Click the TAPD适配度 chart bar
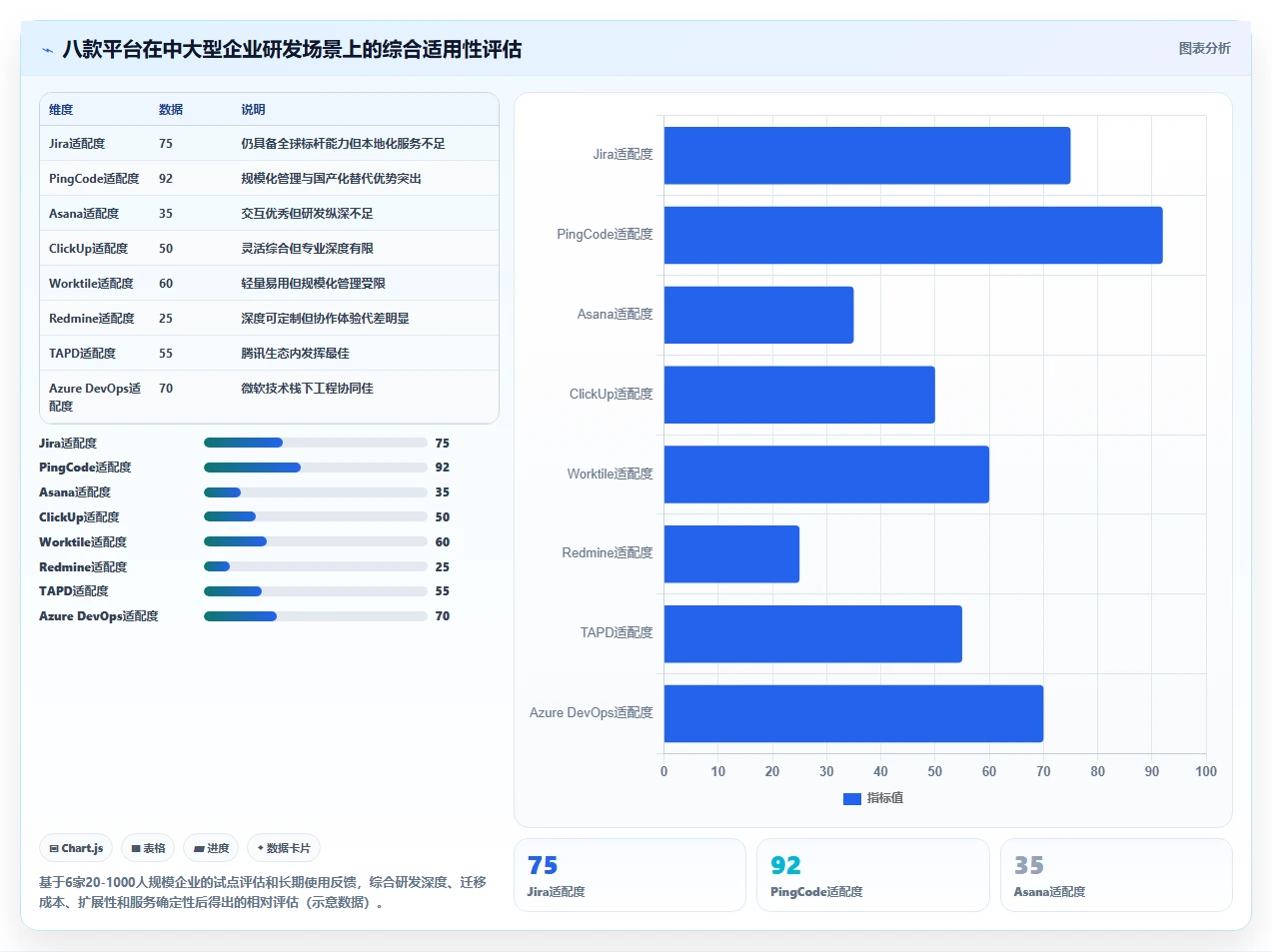Image resolution: width=1272 pixels, height=952 pixels. 813,633
